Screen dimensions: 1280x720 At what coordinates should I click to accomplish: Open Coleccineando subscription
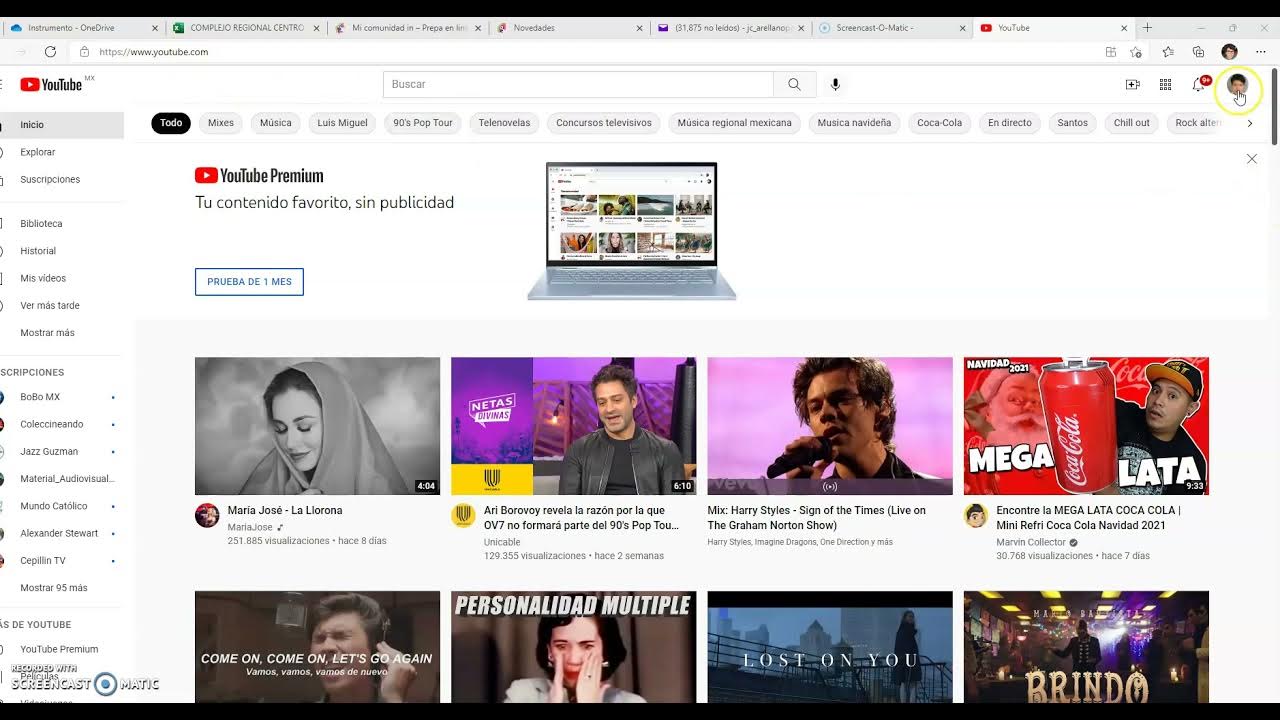tap(60, 424)
